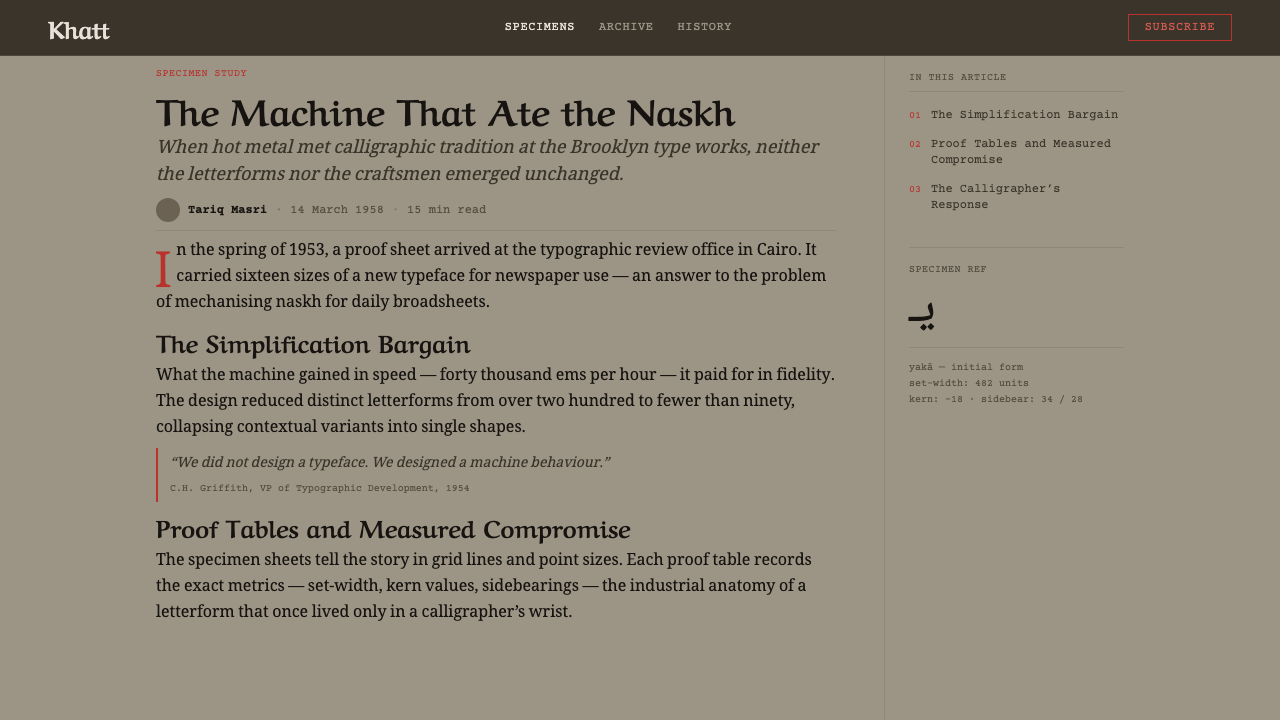This screenshot has width=1280, height=720.
Task: Click the set-width: 482 units line
Action: 969,383
